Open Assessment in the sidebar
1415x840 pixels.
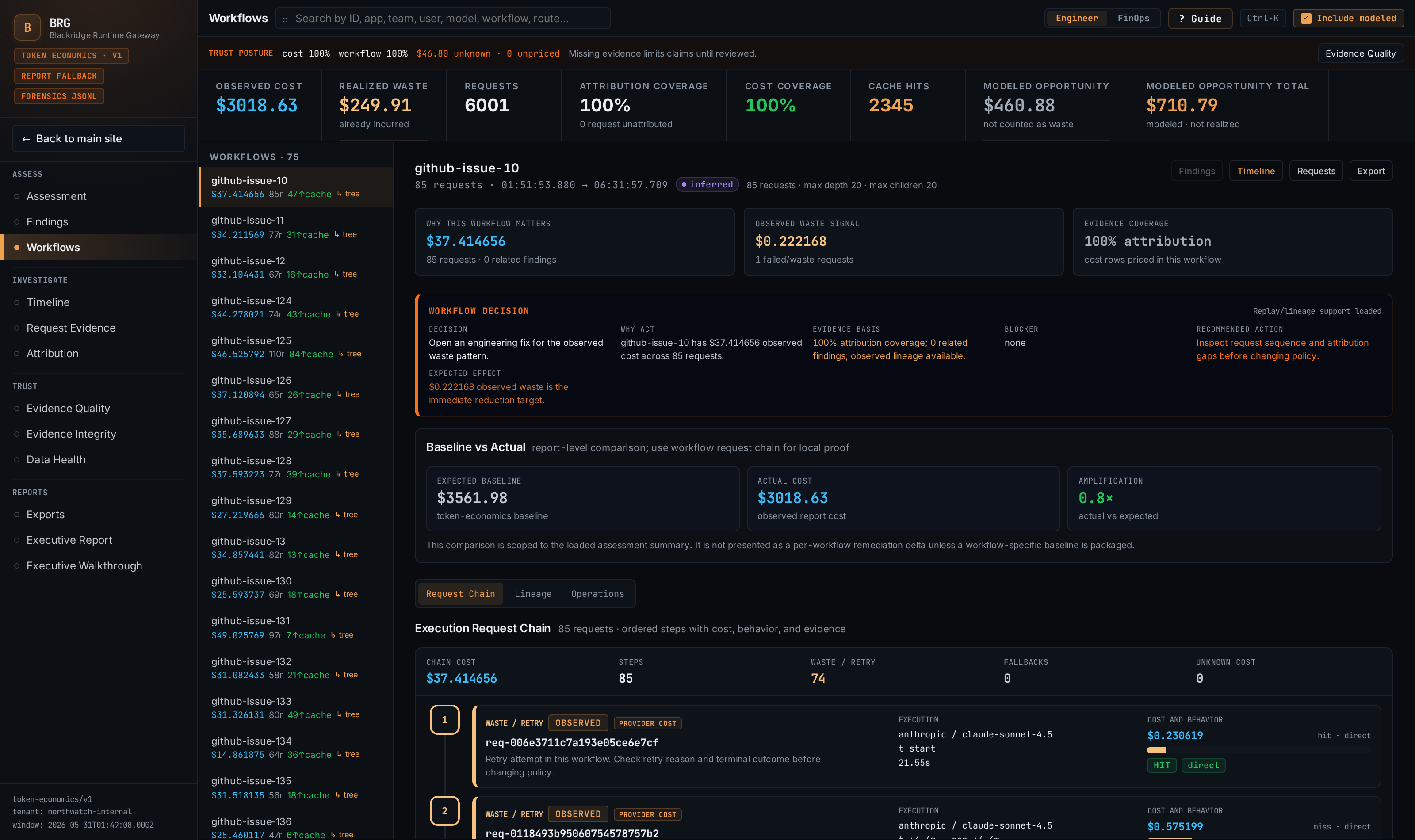click(x=99, y=196)
